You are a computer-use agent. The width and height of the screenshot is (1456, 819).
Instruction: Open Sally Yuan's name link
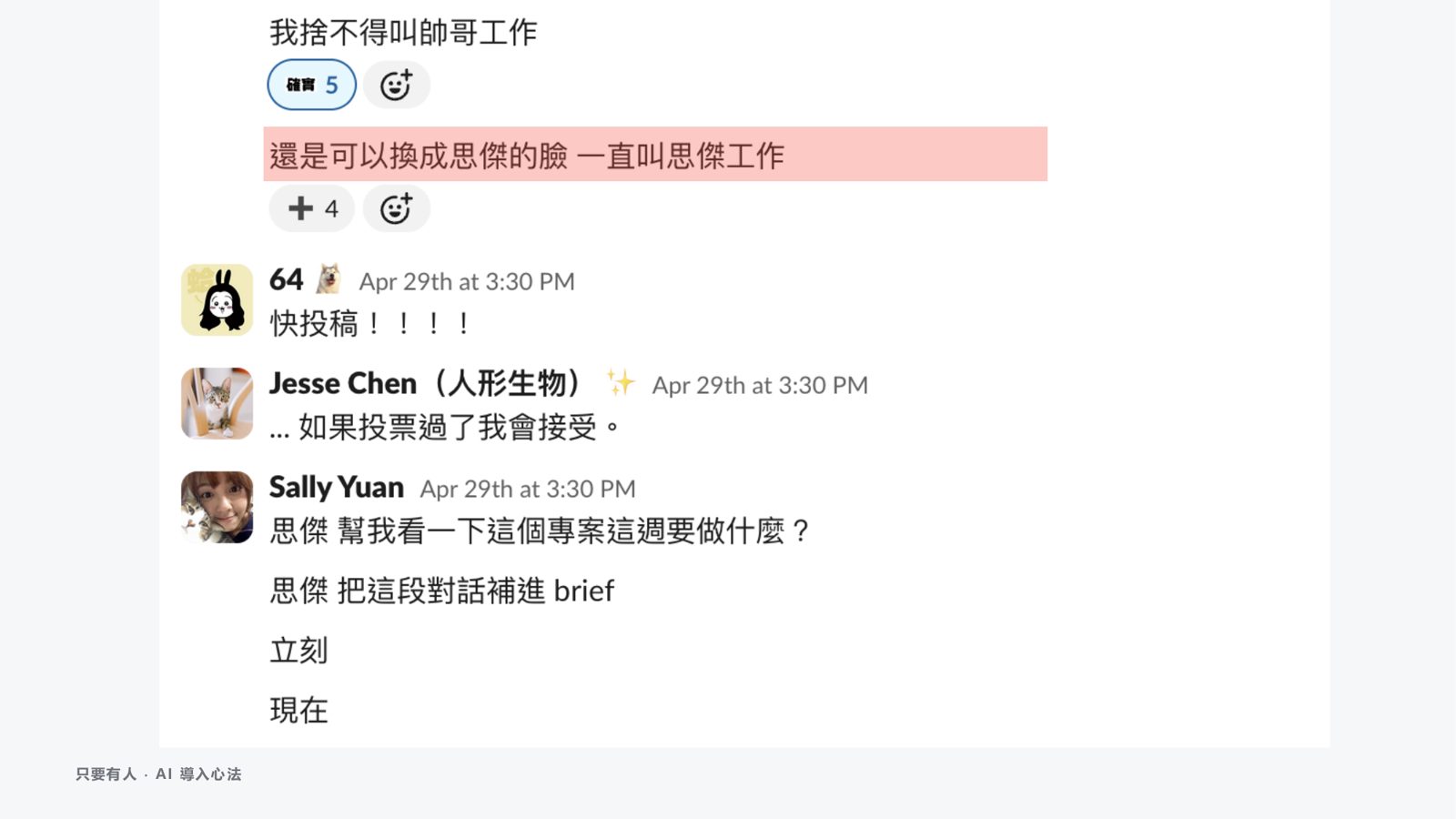click(x=337, y=488)
